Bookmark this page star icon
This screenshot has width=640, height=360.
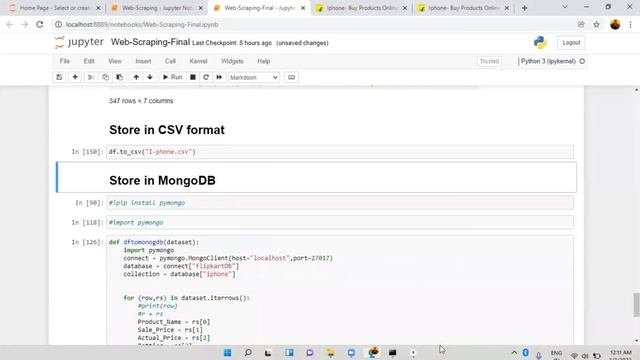(596, 24)
